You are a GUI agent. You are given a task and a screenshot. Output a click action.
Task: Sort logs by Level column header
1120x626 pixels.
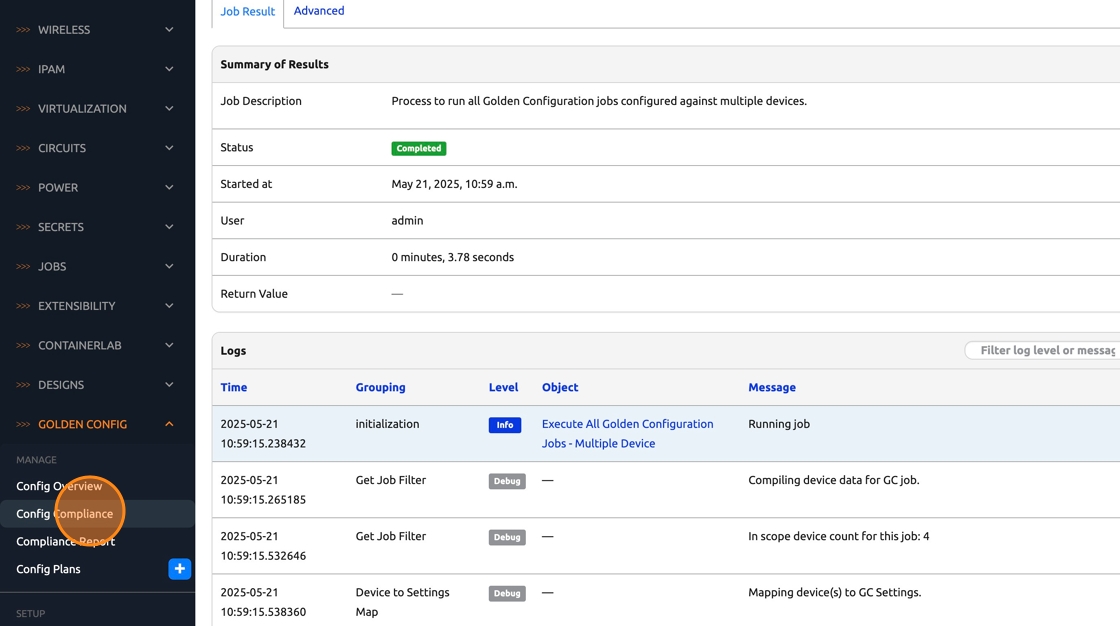click(503, 387)
